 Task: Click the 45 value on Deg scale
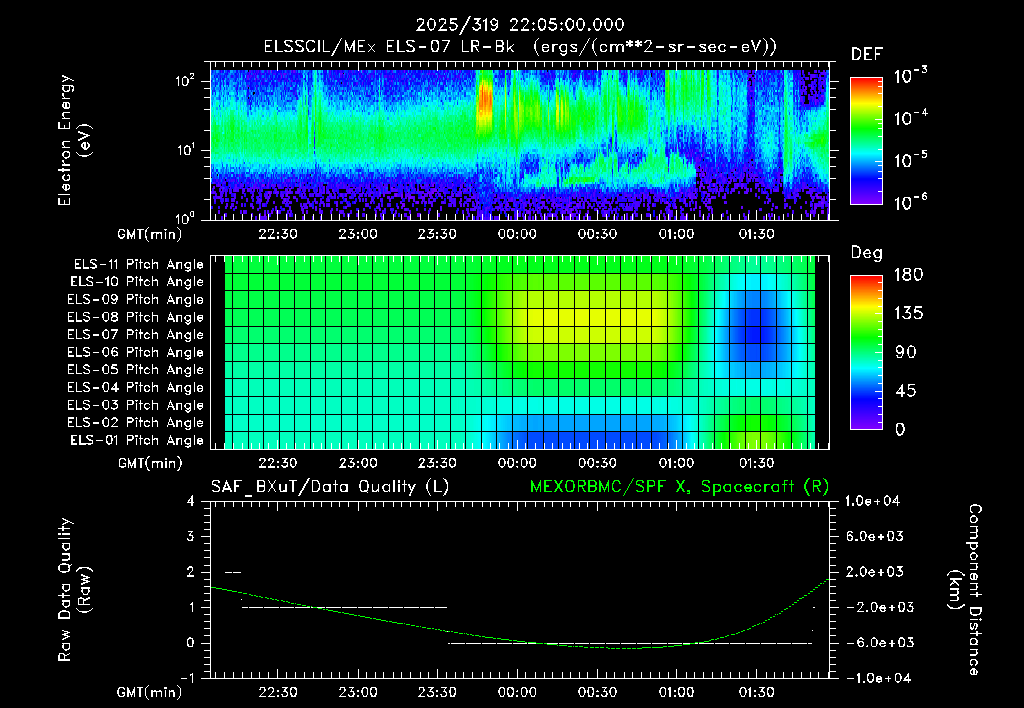pyautogui.click(x=904, y=391)
